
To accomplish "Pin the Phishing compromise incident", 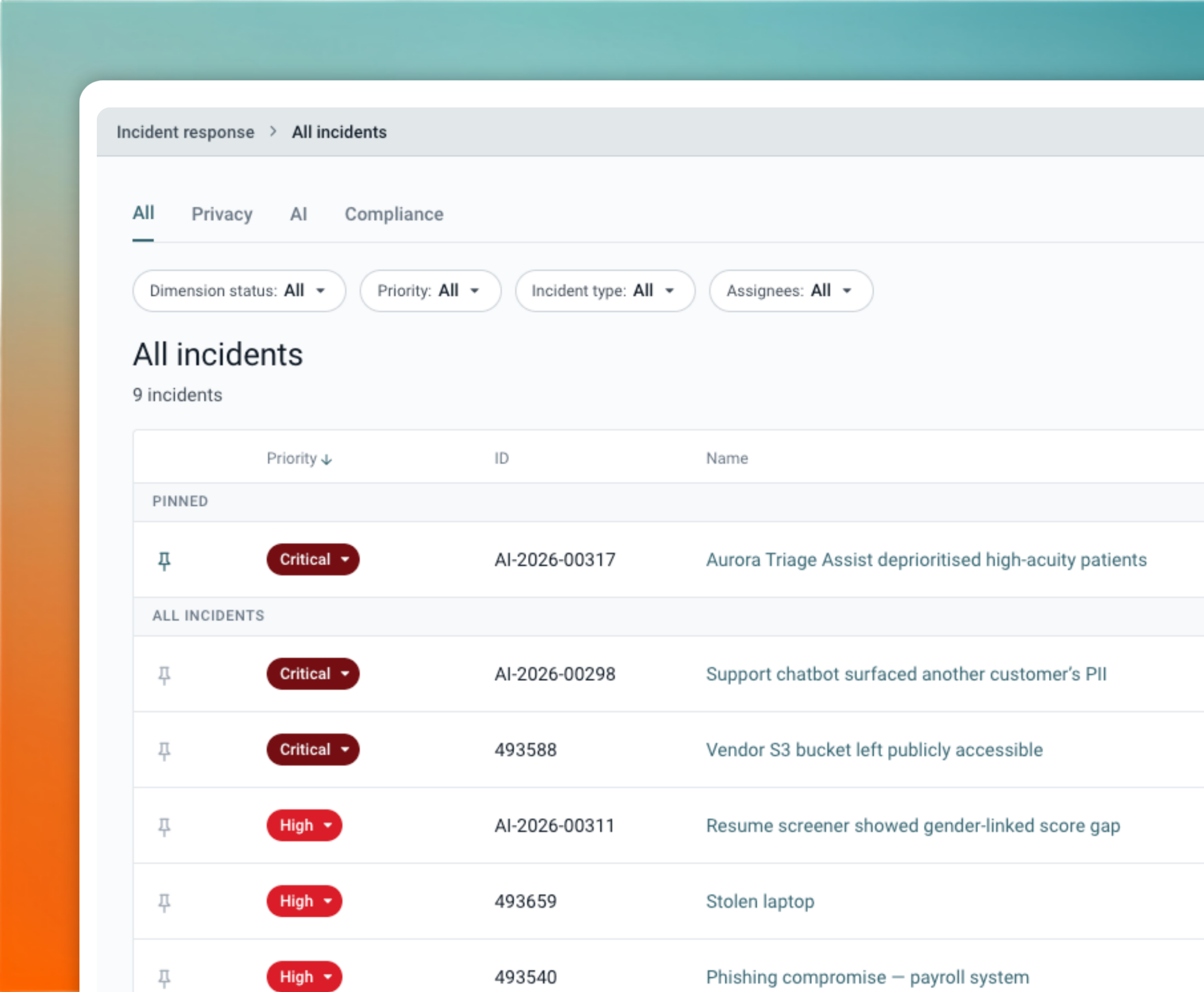I will click(164, 978).
